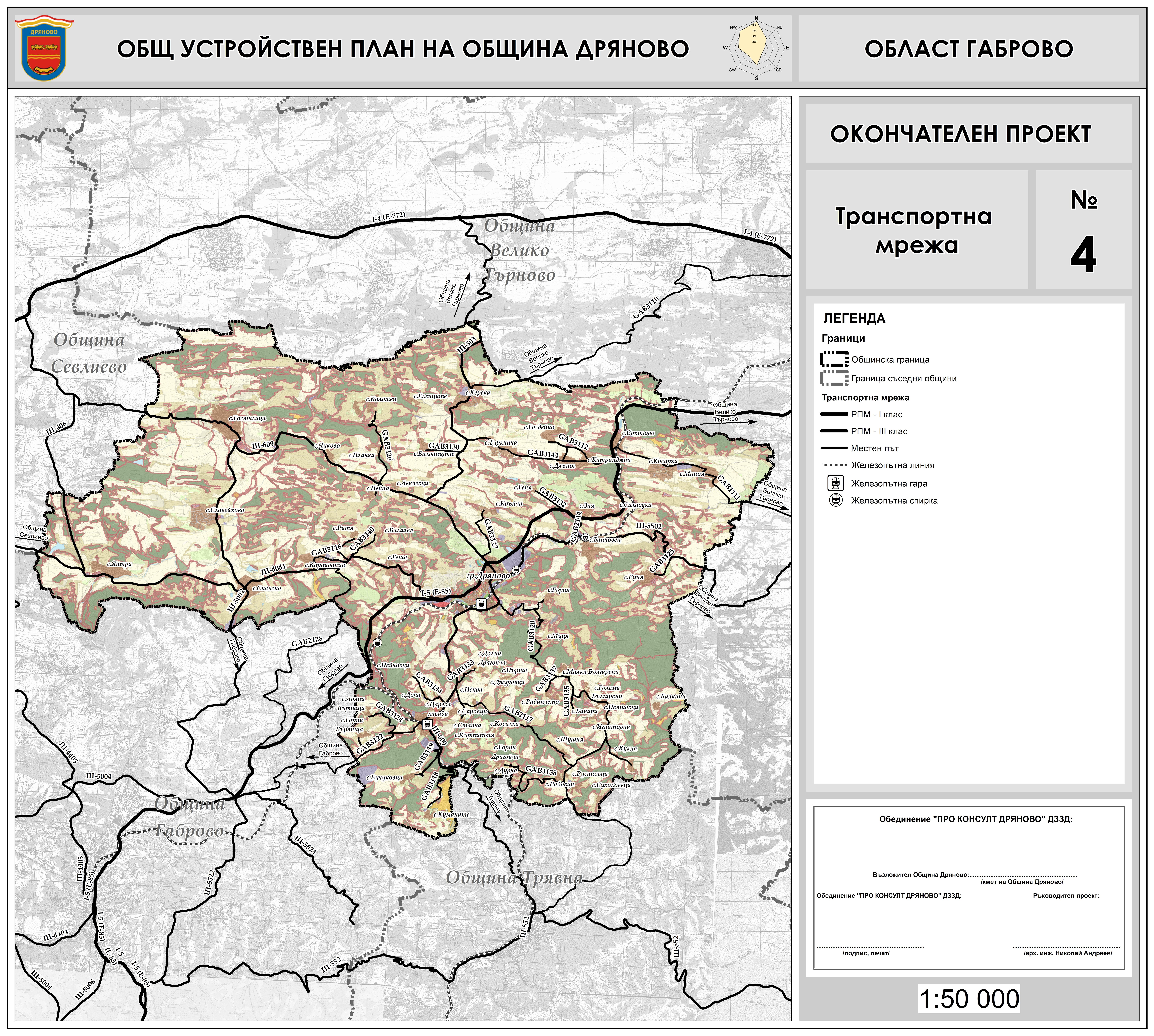Click the гр.Дряново town label on map
The height and width of the screenshot is (1036, 1154).
click(x=488, y=576)
